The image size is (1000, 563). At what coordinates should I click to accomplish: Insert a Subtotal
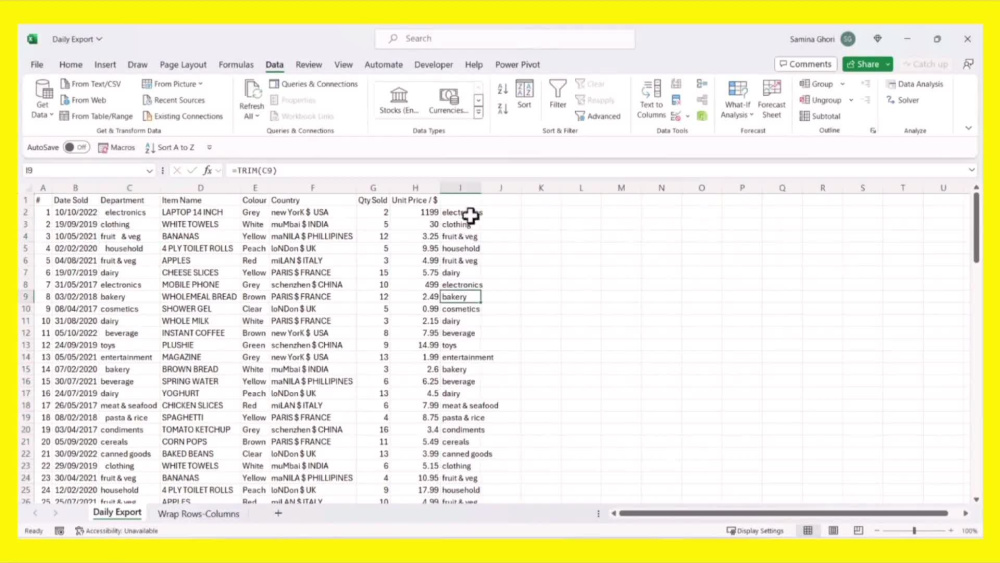[x=820, y=116]
